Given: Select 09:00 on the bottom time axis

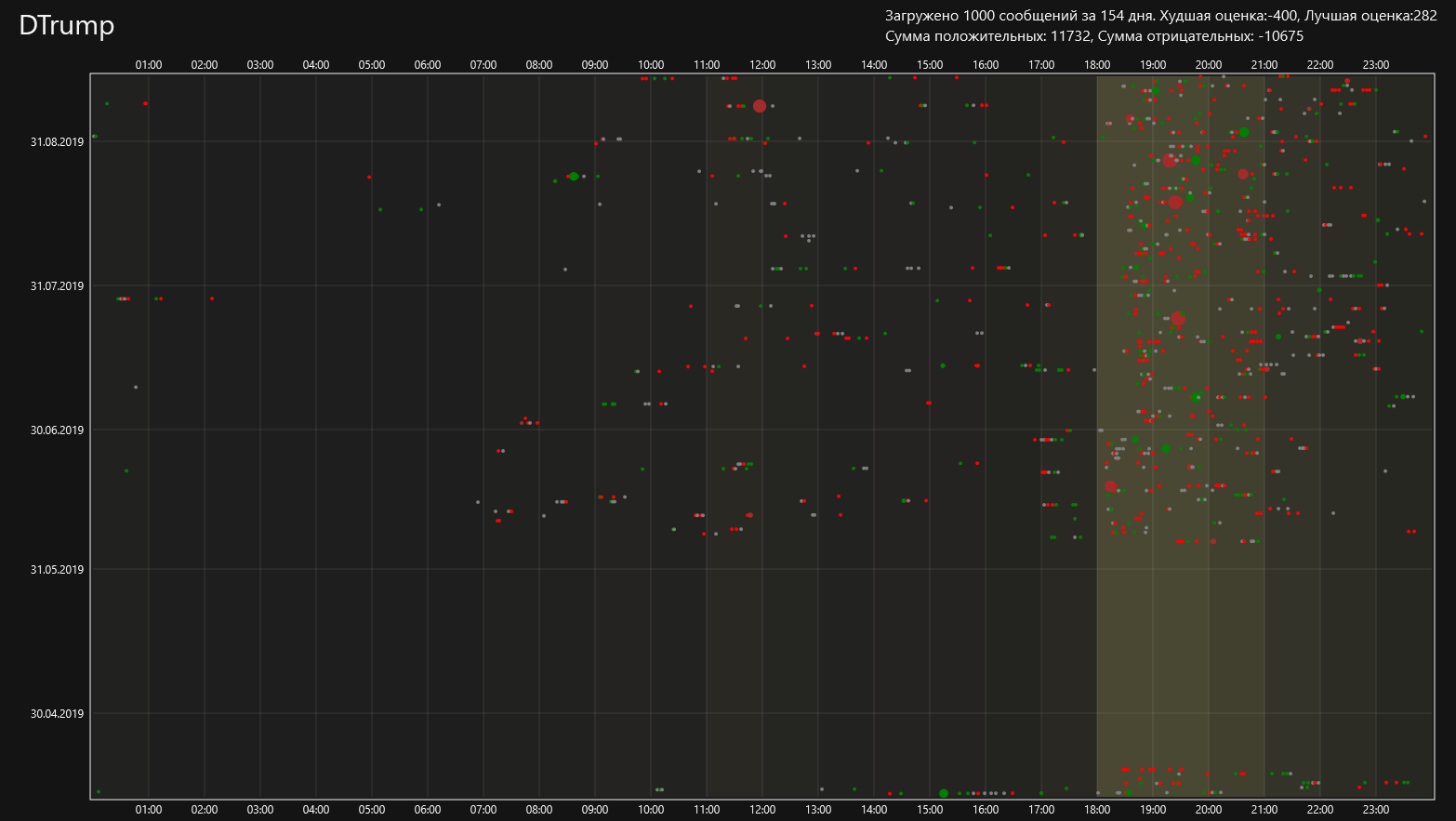Looking at the screenshot, I should coord(595,810).
